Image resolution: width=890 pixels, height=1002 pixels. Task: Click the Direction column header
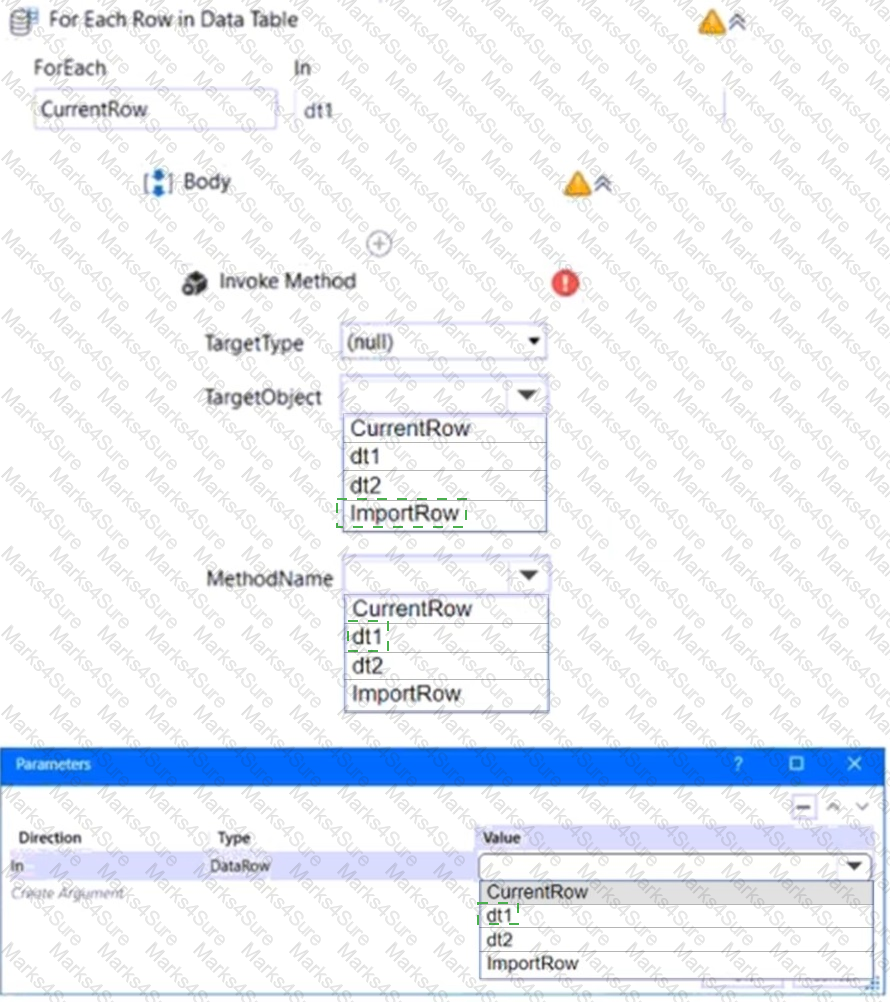(x=50, y=838)
